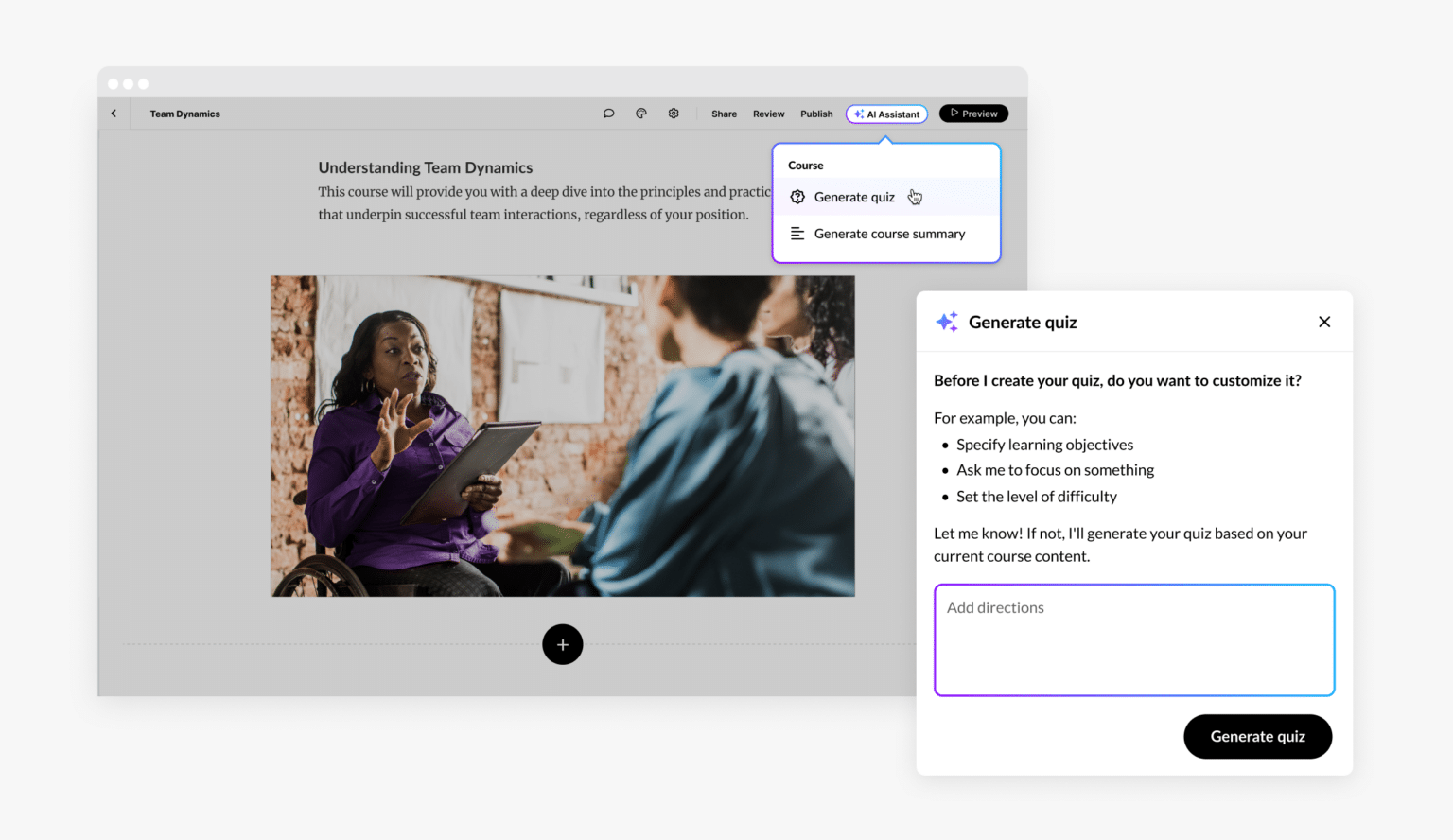Click the Understanding Team Dynamics title
The width and height of the screenshot is (1453, 840).
point(426,167)
